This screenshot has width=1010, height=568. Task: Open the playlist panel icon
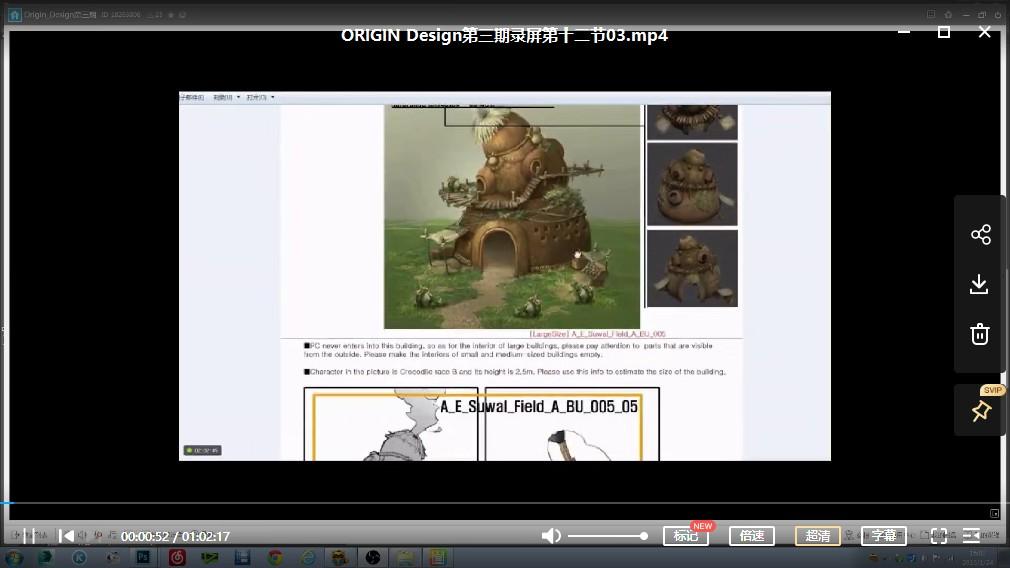tap(971, 536)
